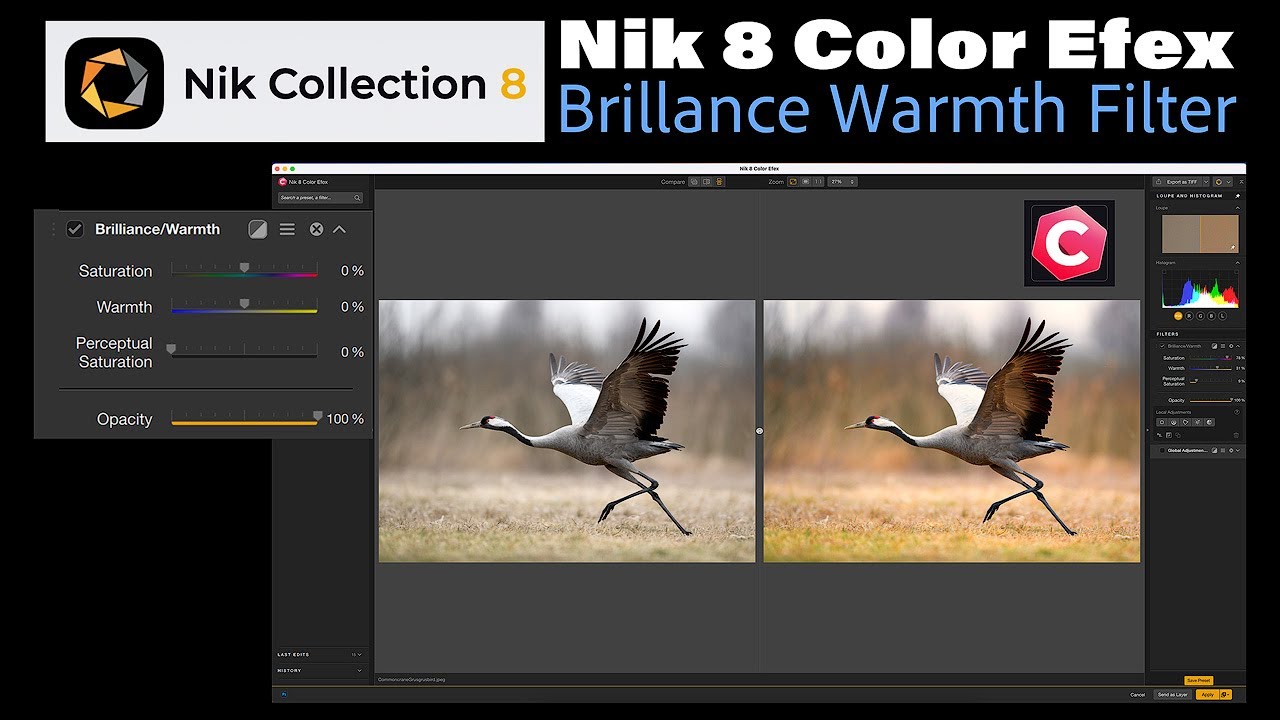Click the Saturation 0 % value in enlarged panel
Screen dimensions: 1280x720
[x=352, y=271]
